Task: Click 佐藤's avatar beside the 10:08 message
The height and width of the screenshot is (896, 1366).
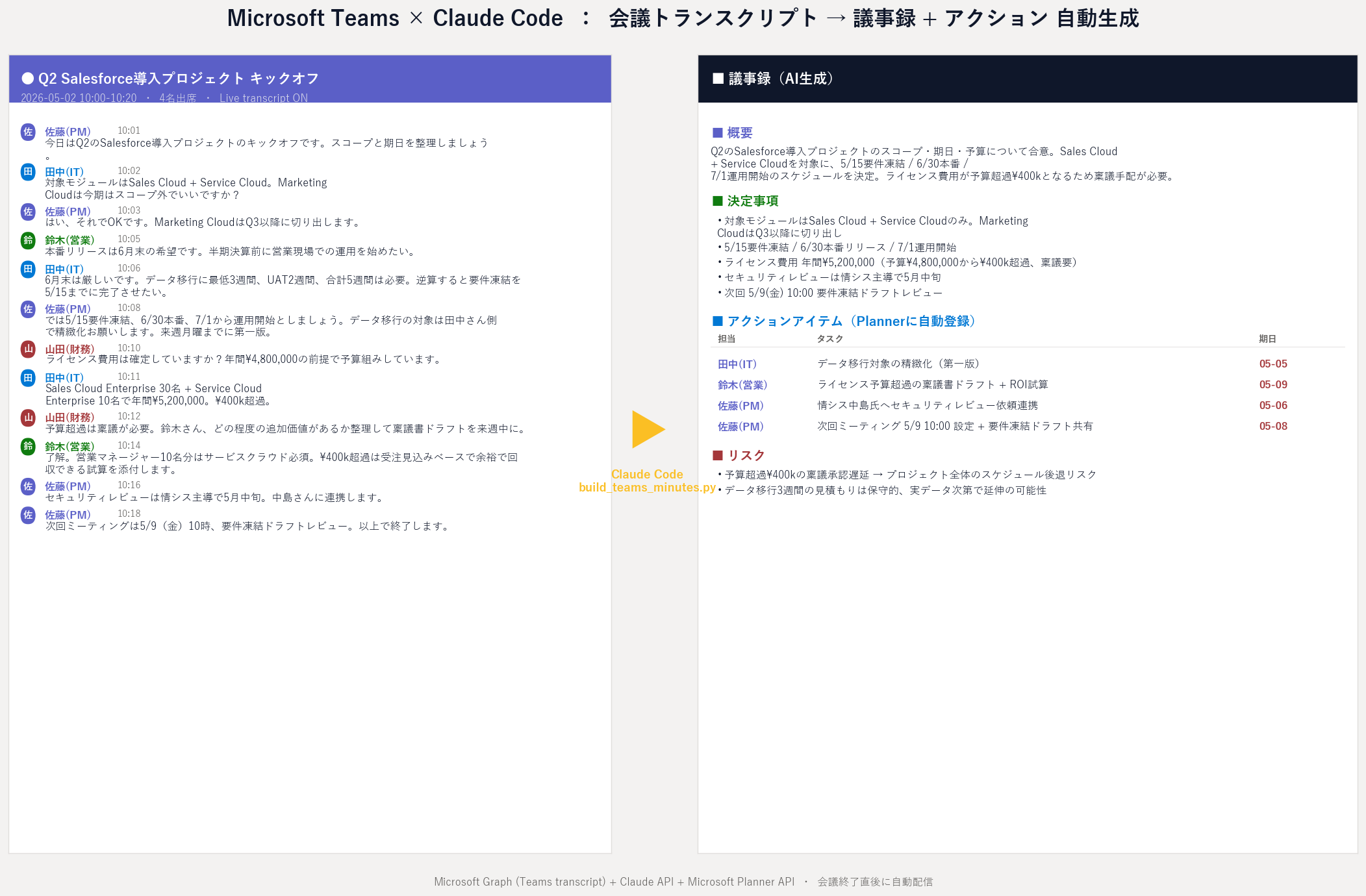Action: [x=28, y=309]
